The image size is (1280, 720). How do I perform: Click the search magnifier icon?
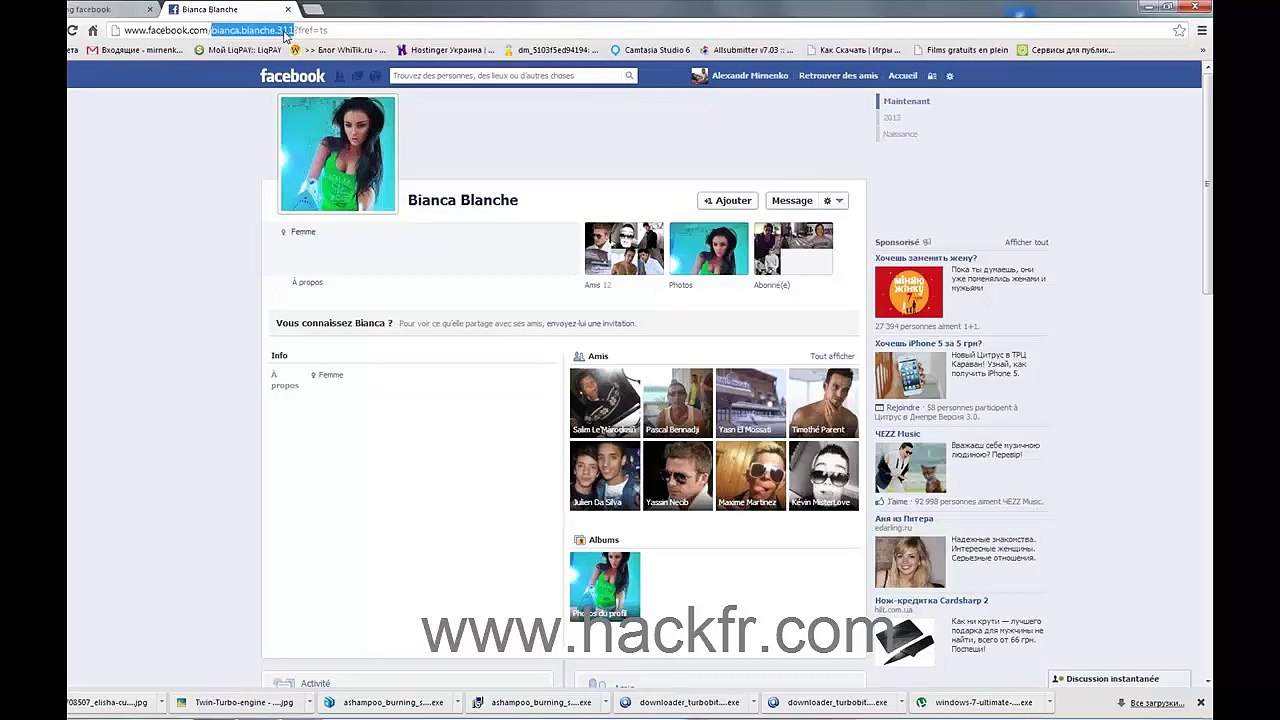pyautogui.click(x=629, y=76)
